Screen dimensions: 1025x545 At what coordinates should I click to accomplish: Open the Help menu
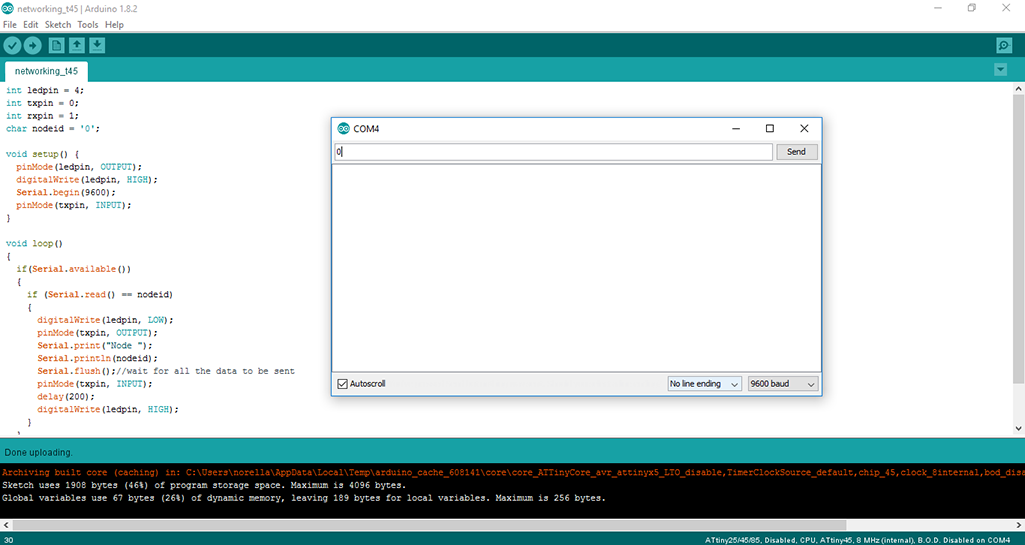114,25
